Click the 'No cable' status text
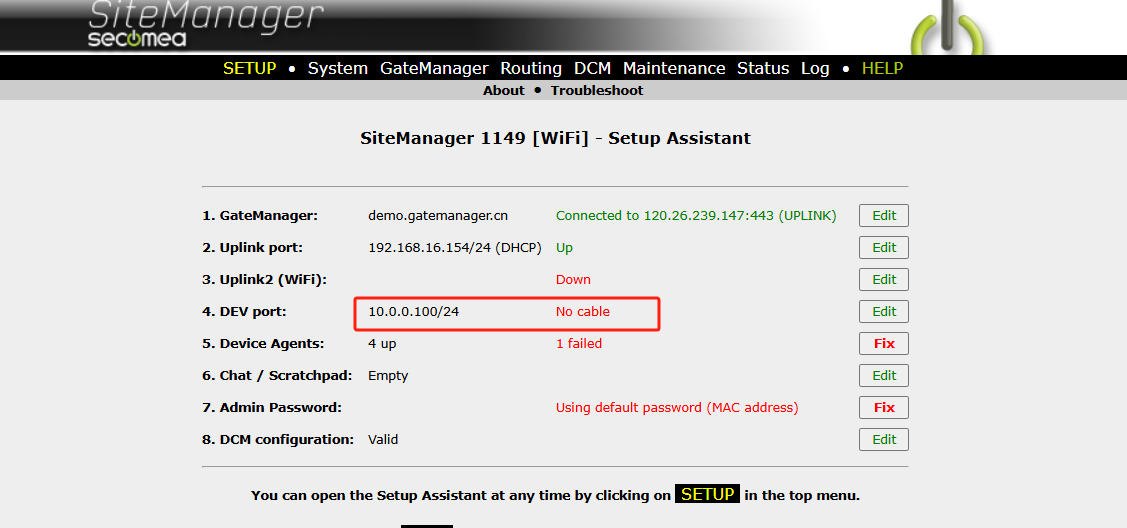 (x=583, y=312)
